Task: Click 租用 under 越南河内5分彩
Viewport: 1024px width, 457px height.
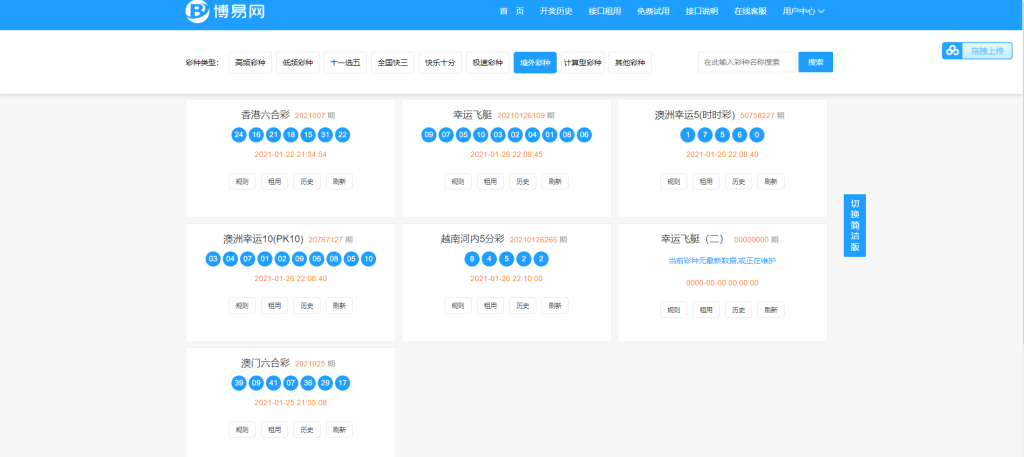Action: (489, 306)
